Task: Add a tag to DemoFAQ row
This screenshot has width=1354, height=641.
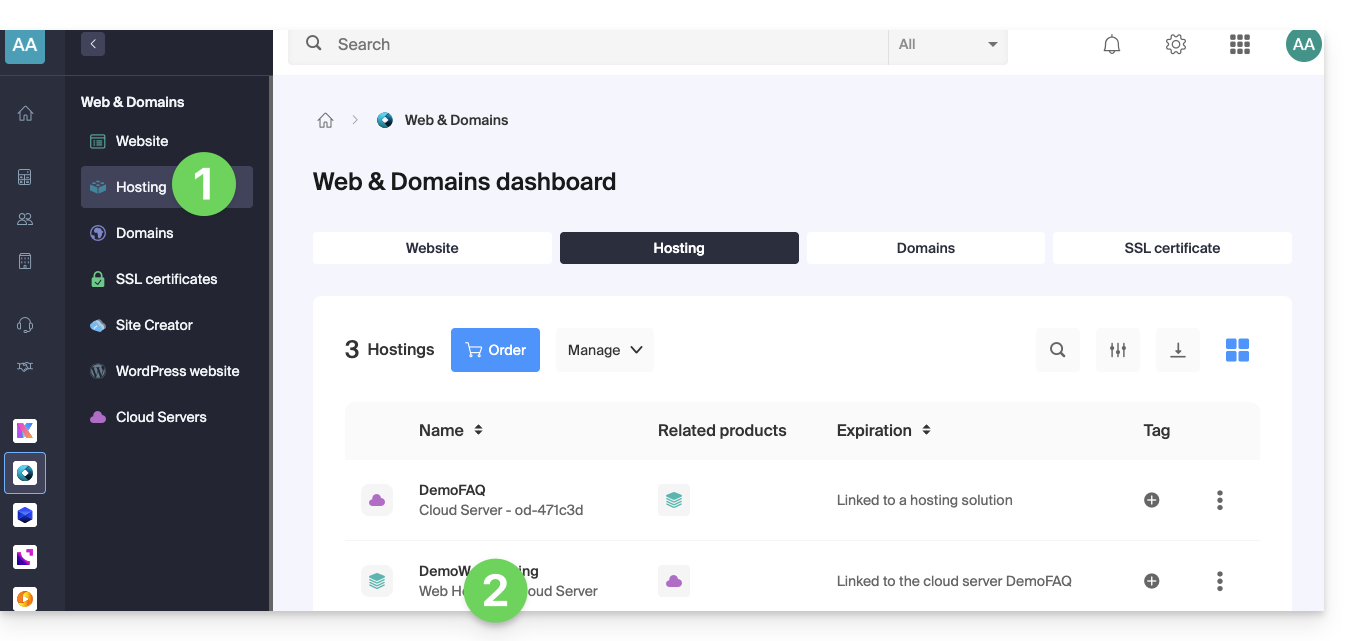Action: click(1151, 500)
